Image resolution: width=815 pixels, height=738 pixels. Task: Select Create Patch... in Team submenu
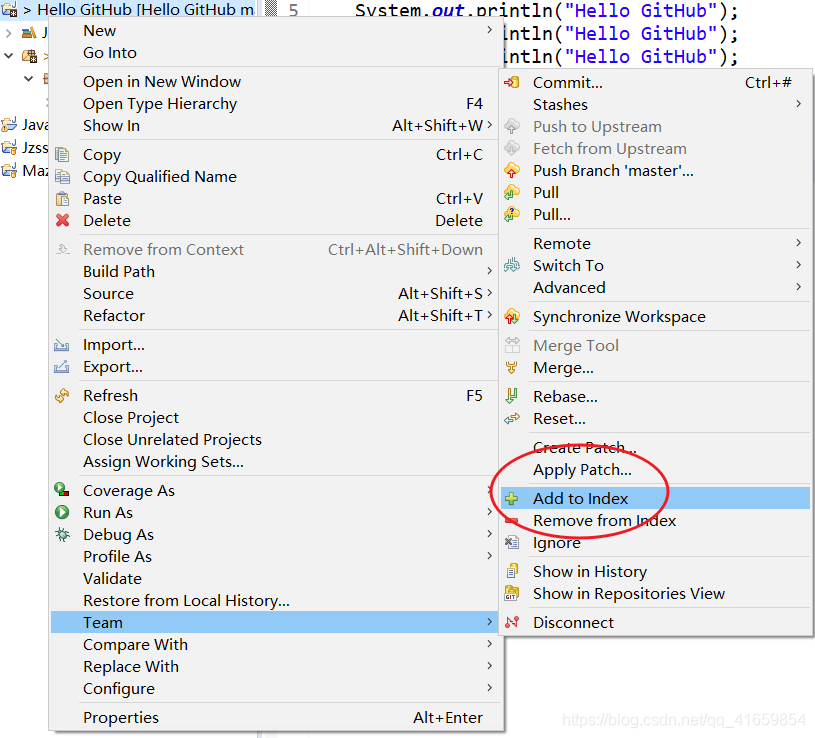click(x=584, y=447)
